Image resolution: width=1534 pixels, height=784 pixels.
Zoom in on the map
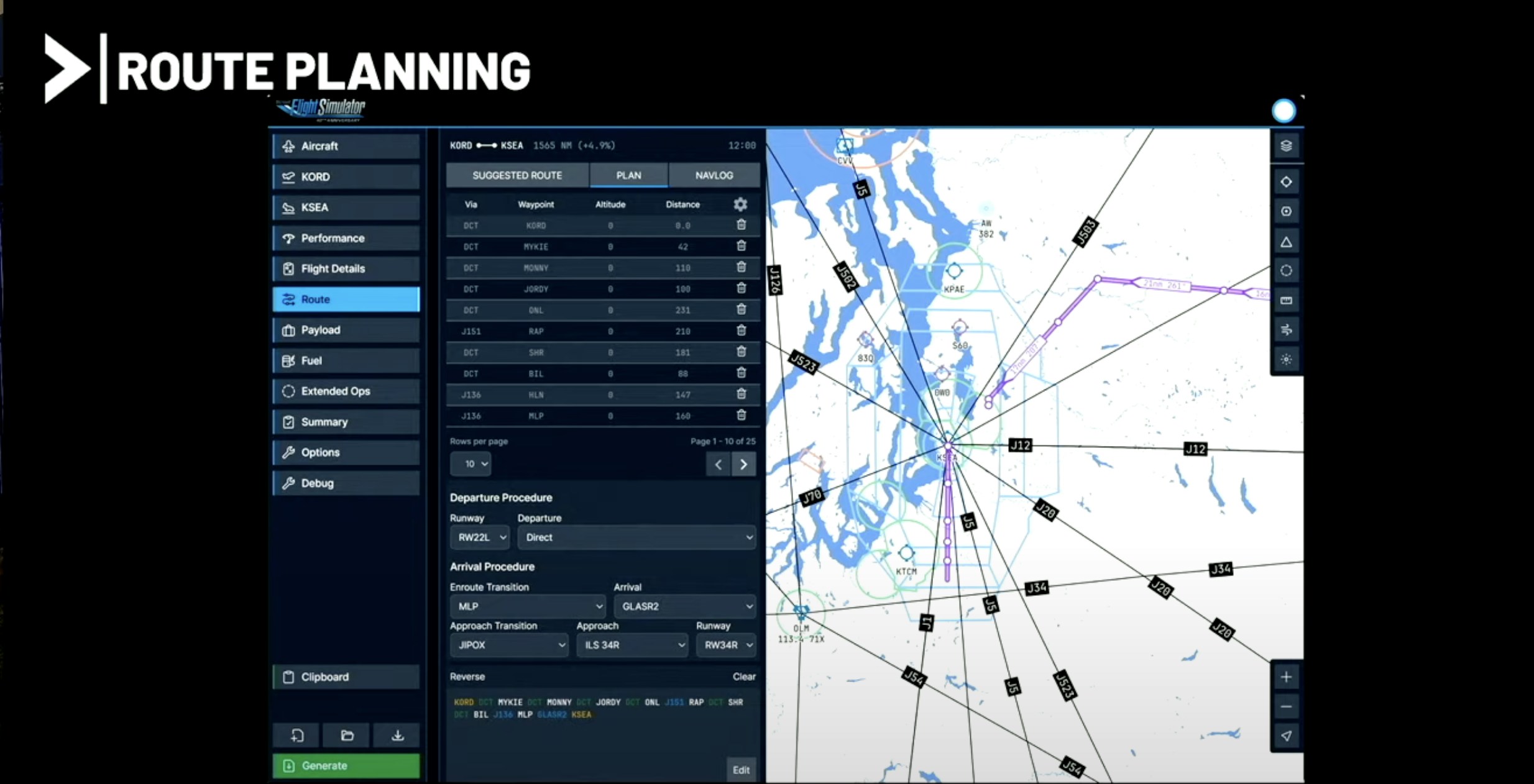coord(1286,677)
